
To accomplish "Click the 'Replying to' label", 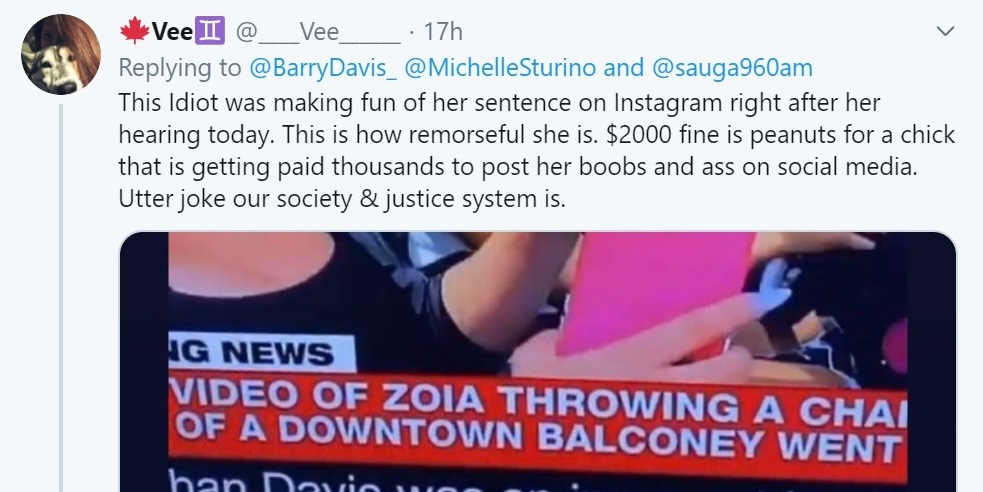I will point(180,68).
